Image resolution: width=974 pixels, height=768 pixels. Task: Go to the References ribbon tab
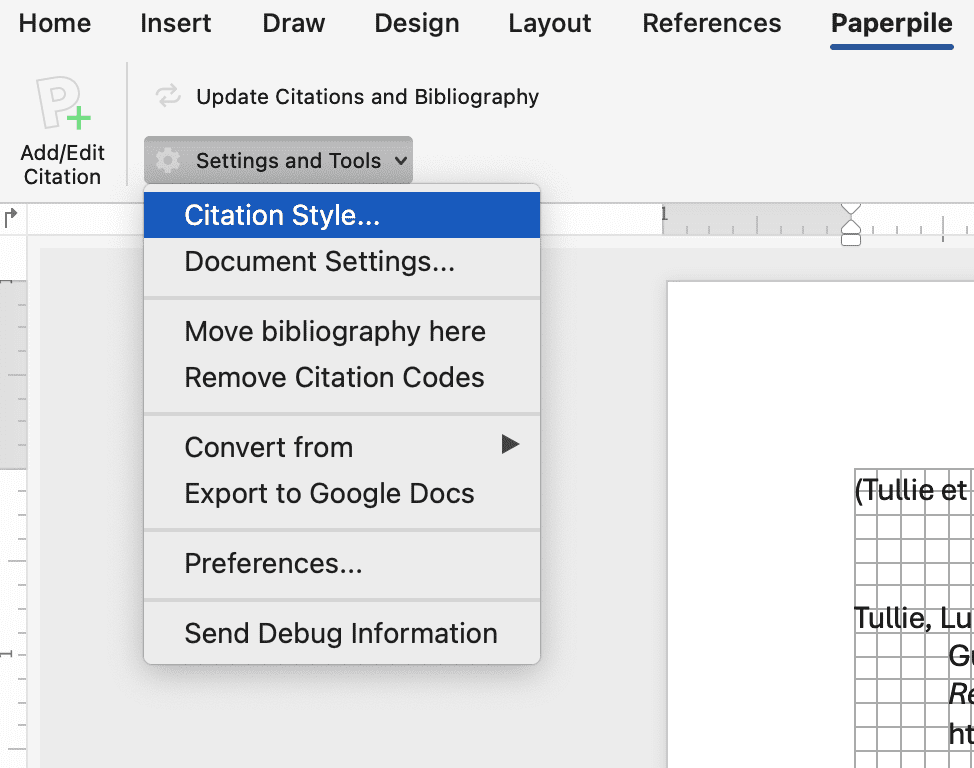tap(711, 24)
